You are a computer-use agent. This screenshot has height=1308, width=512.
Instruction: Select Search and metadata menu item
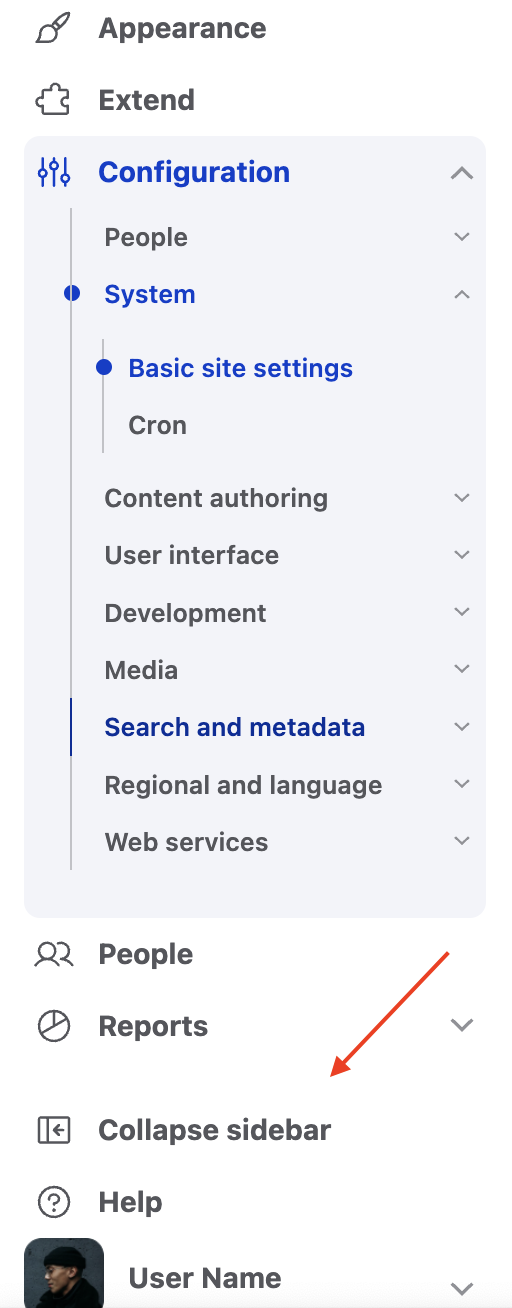tap(235, 727)
